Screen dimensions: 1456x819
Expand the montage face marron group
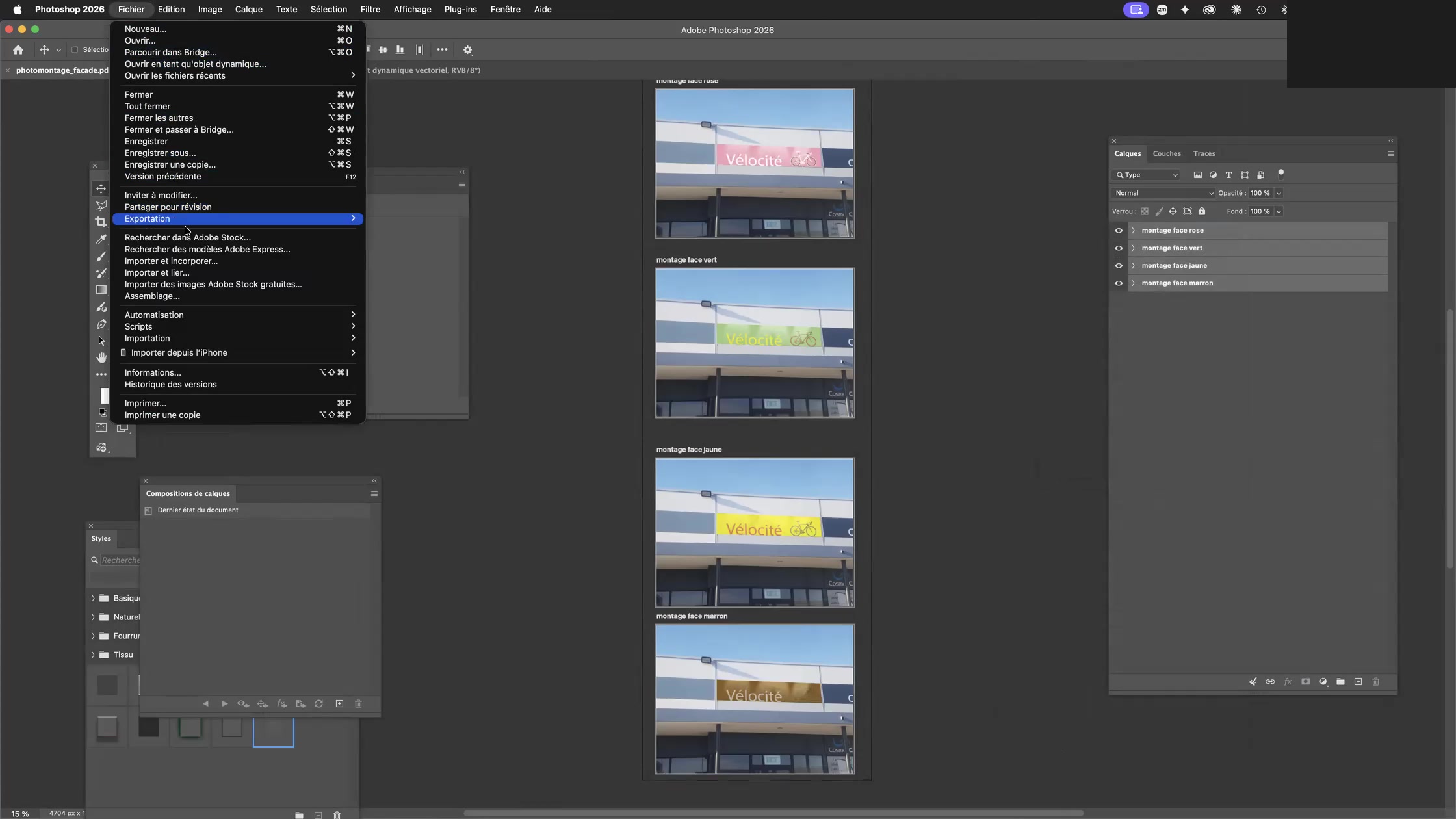[1133, 283]
